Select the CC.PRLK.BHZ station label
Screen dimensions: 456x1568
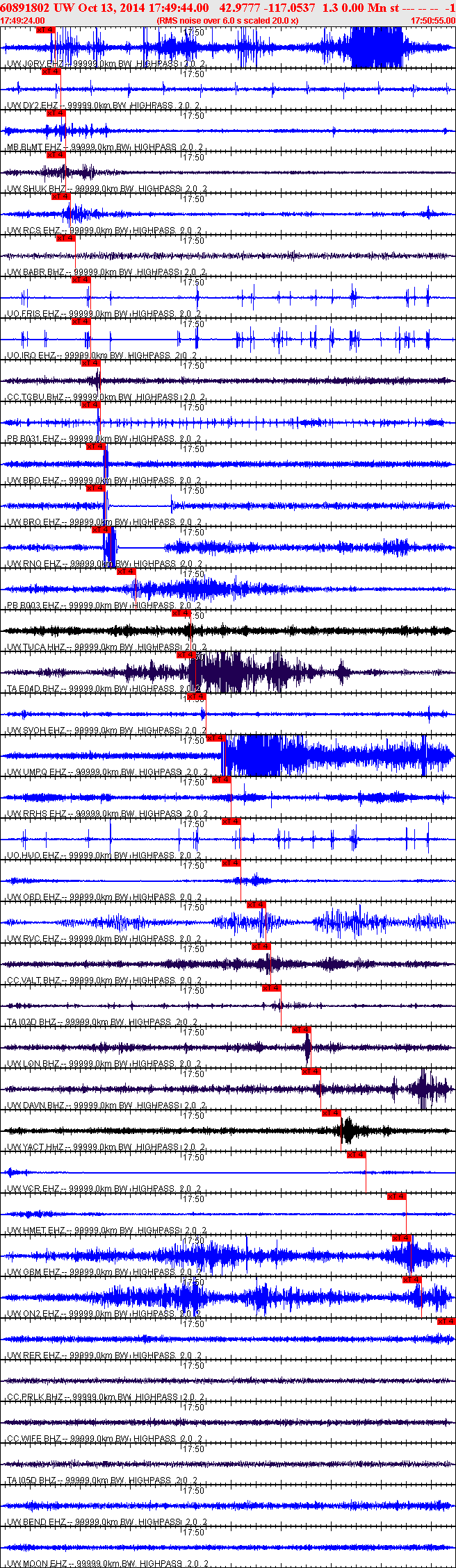(35, 1397)
